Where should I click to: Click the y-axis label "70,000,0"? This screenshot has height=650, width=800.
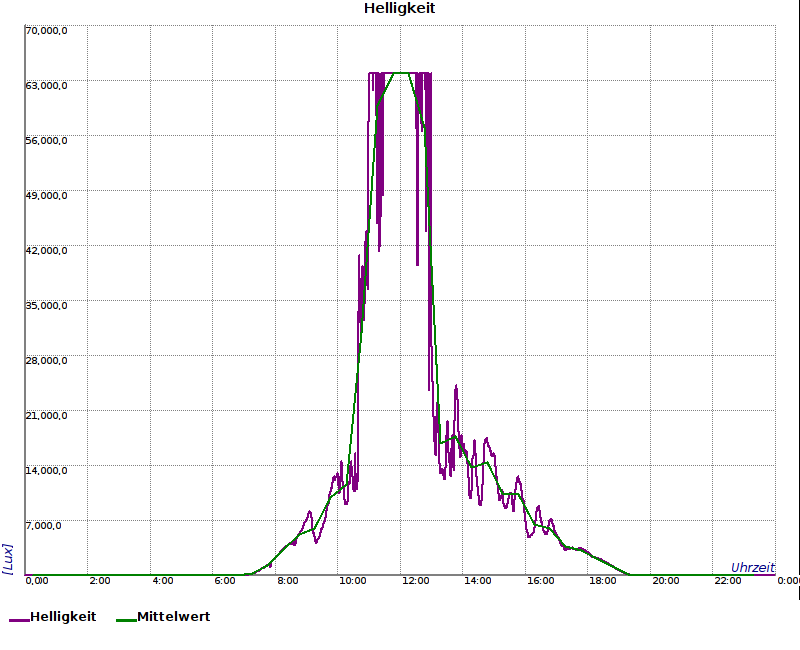46,31
